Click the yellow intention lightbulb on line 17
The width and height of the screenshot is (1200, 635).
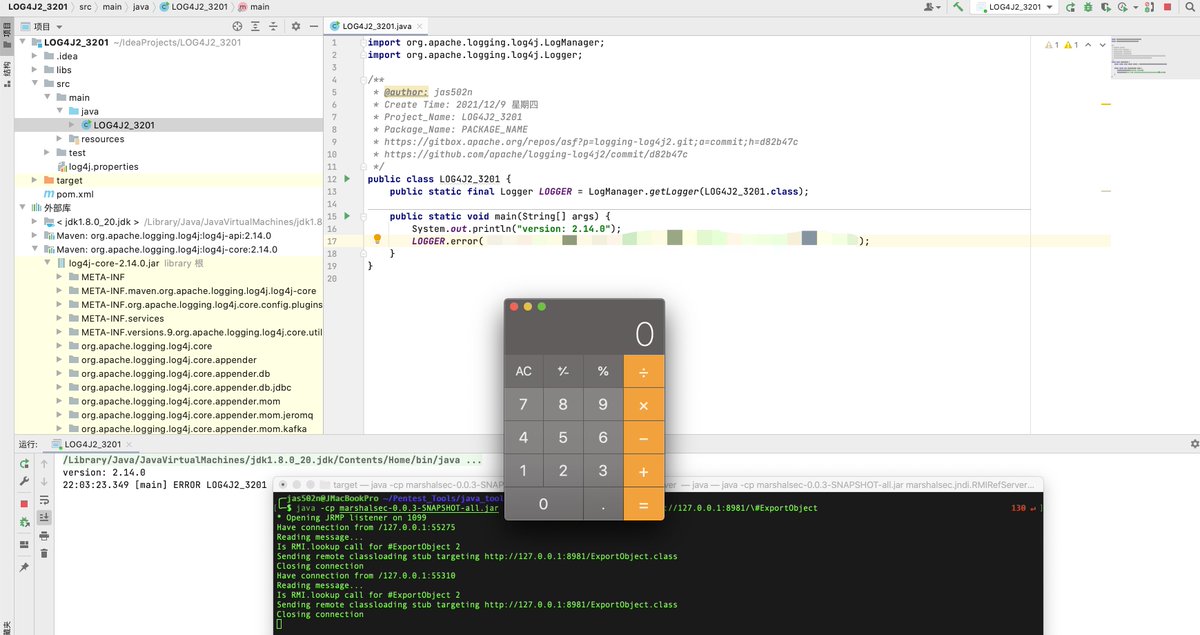(377, 240)
